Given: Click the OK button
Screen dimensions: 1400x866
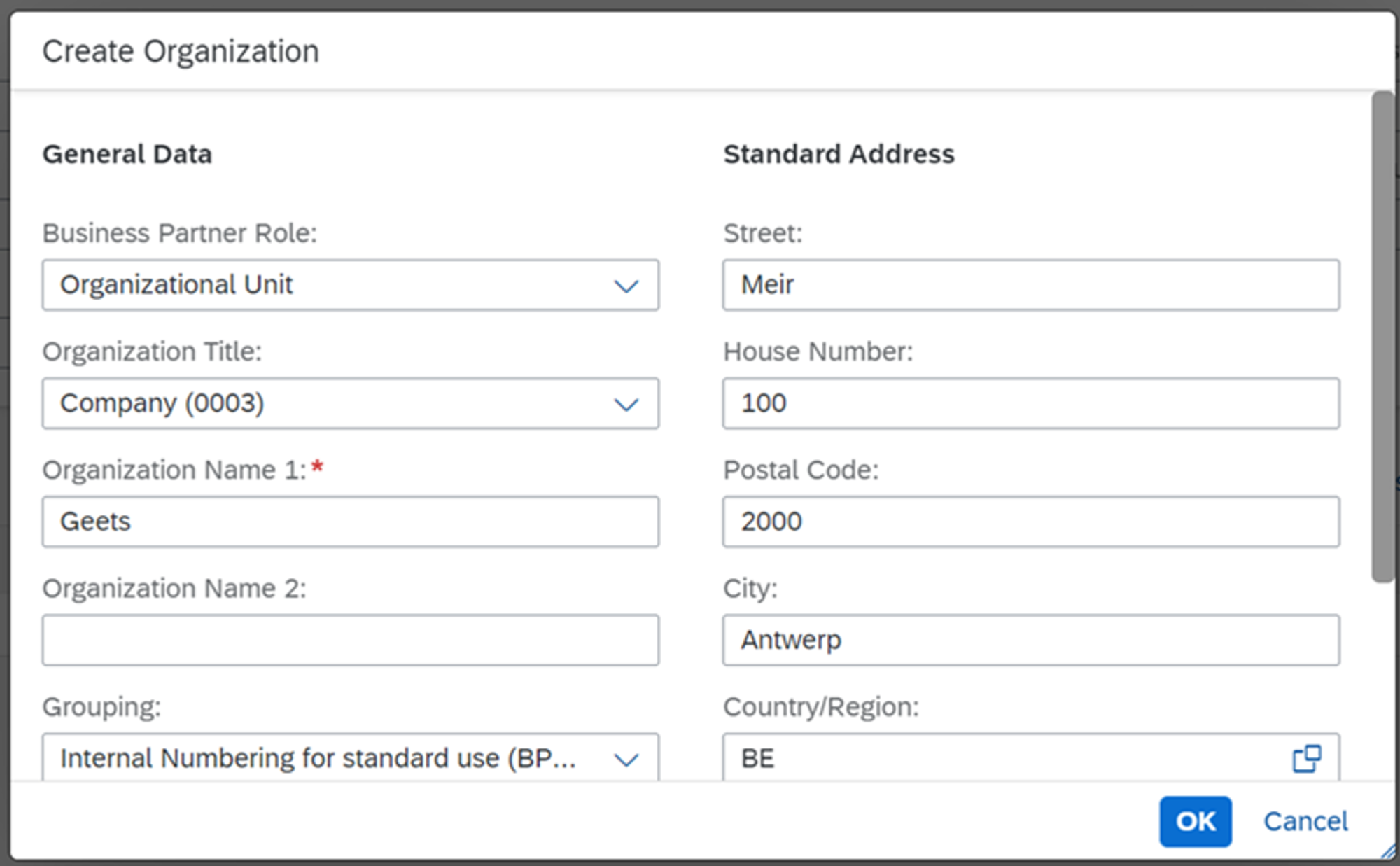Looking at the screenshot, I should tap(1195, 821).
